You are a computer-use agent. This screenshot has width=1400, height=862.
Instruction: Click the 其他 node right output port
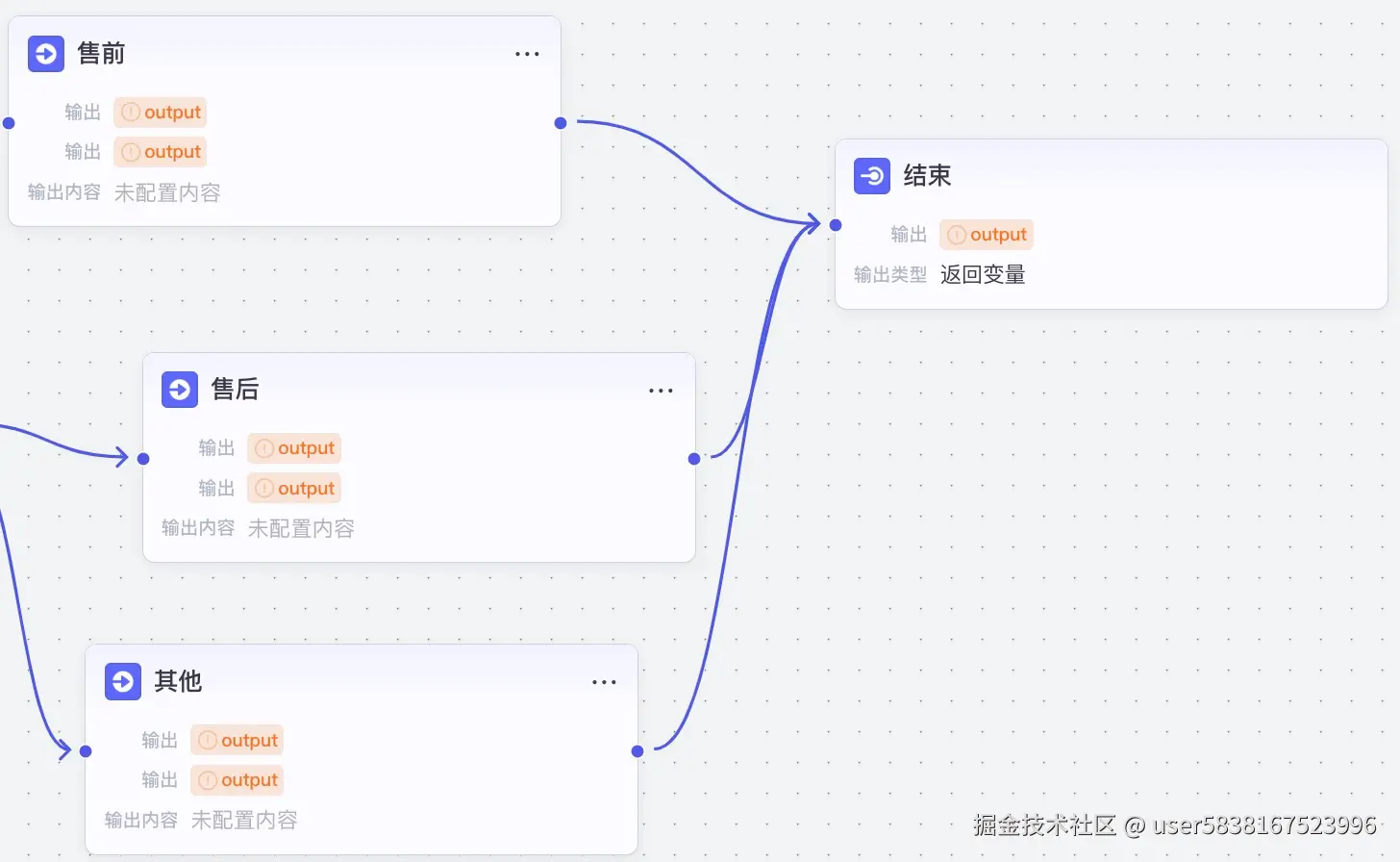point(637,751)
